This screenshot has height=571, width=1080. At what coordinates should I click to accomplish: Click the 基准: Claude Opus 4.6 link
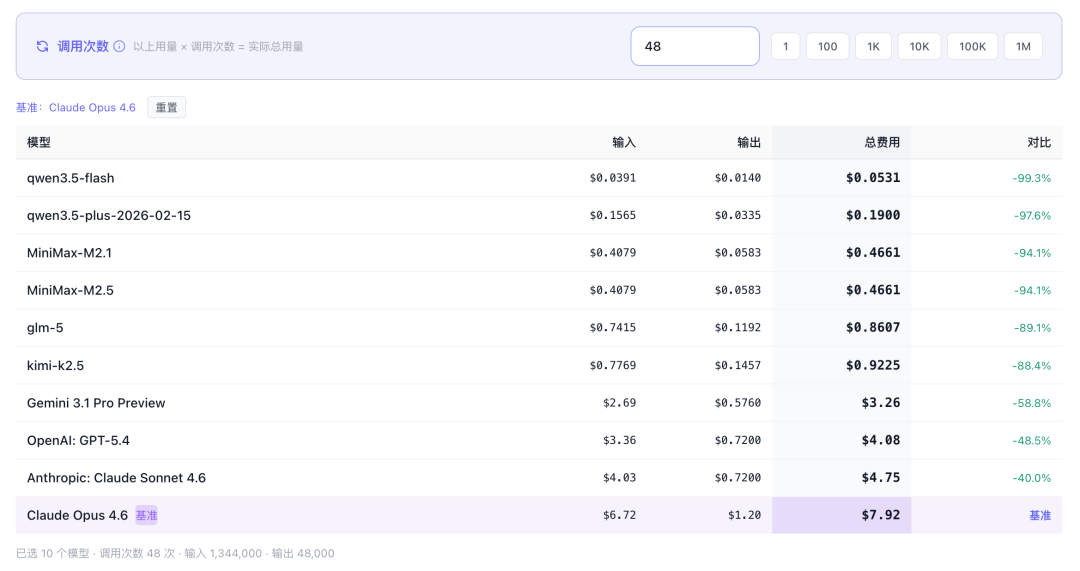pos(76,107)
